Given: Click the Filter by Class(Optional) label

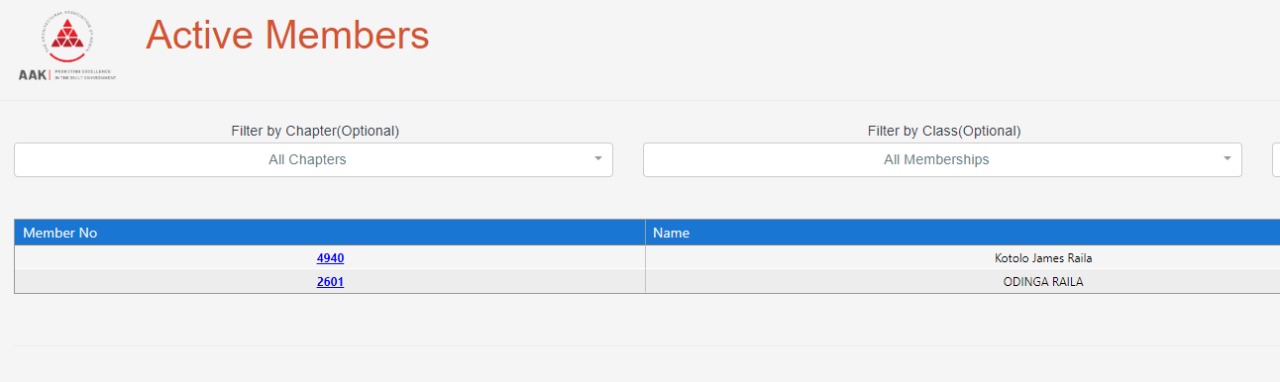Looking at the screenshot, I should coord(944,131).
